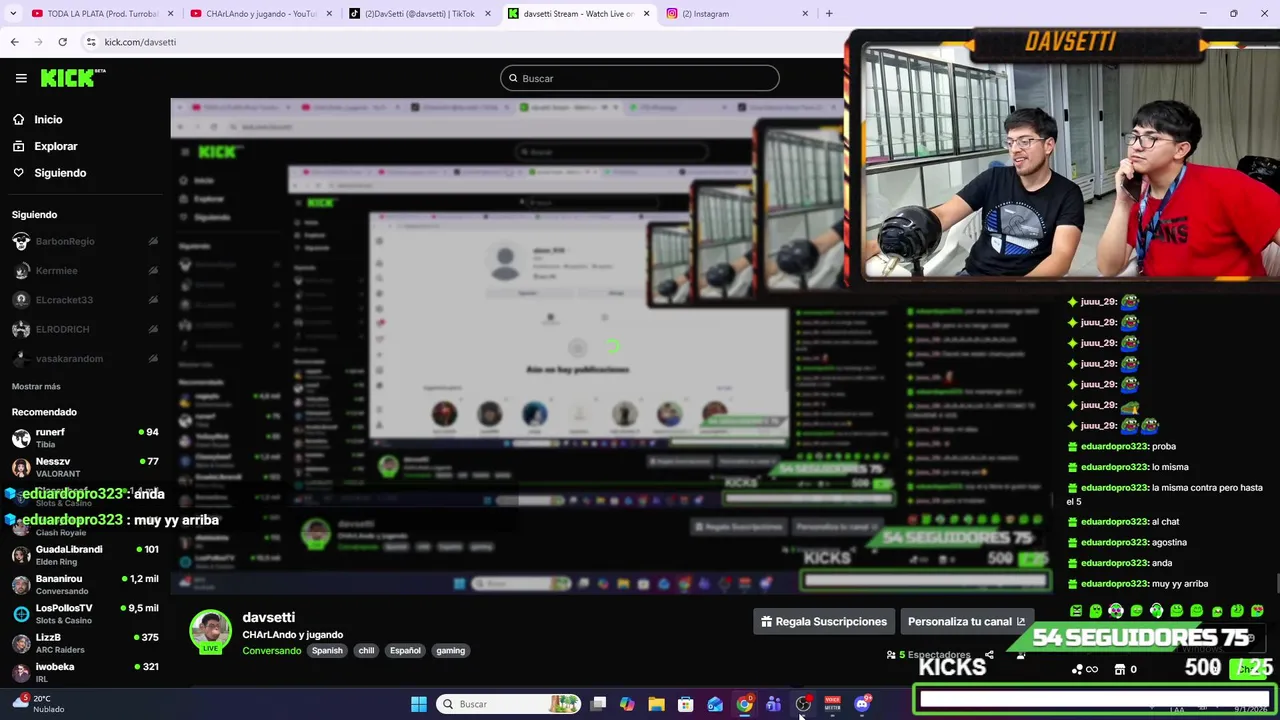Open Discord from the taskbar

pos(862,704)
